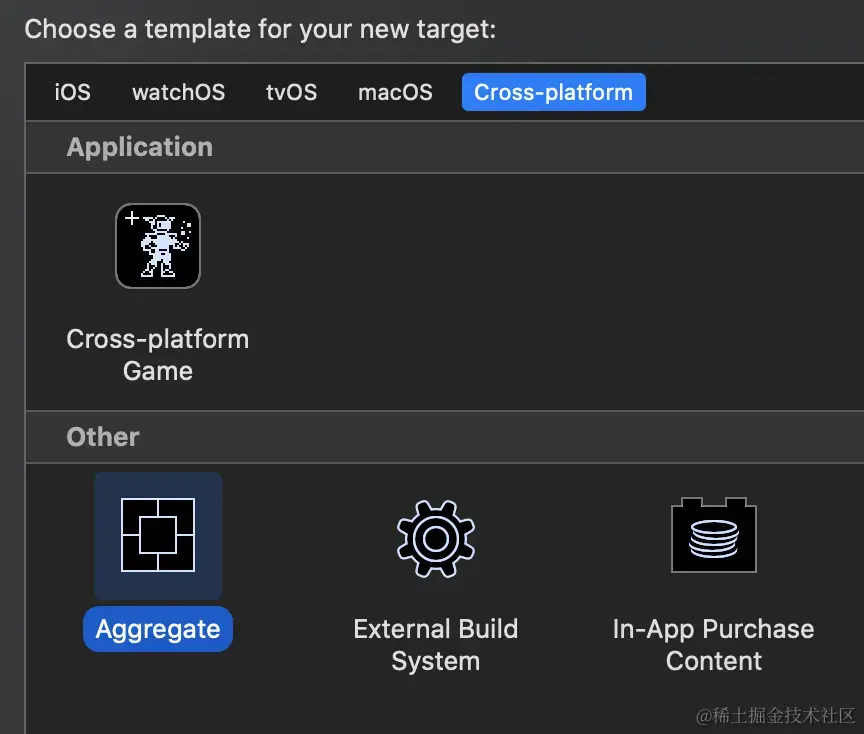Click the coin-stack purchase content icon
Viewport: 864px width, 734px height.
click(713, 535)
